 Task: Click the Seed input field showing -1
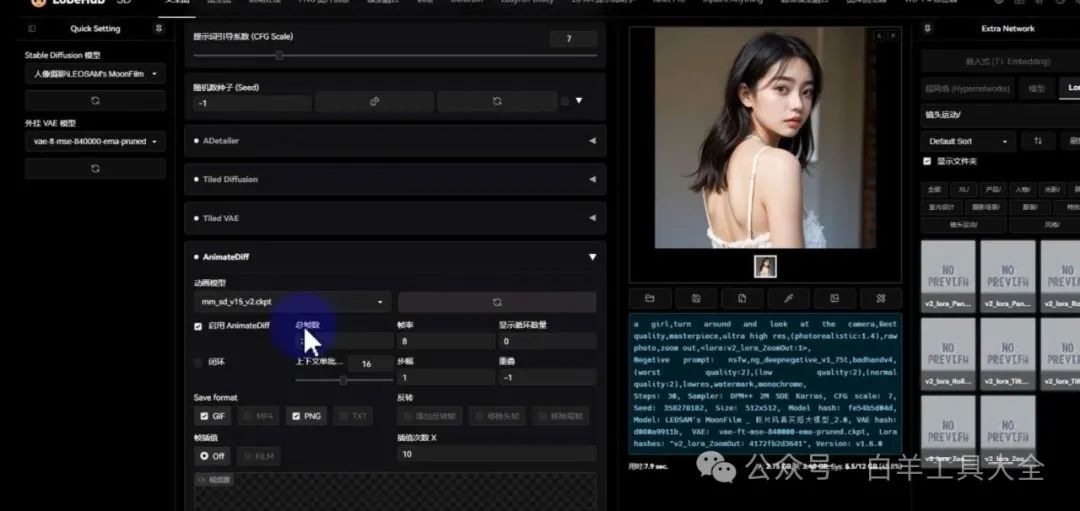coord(253,102)
